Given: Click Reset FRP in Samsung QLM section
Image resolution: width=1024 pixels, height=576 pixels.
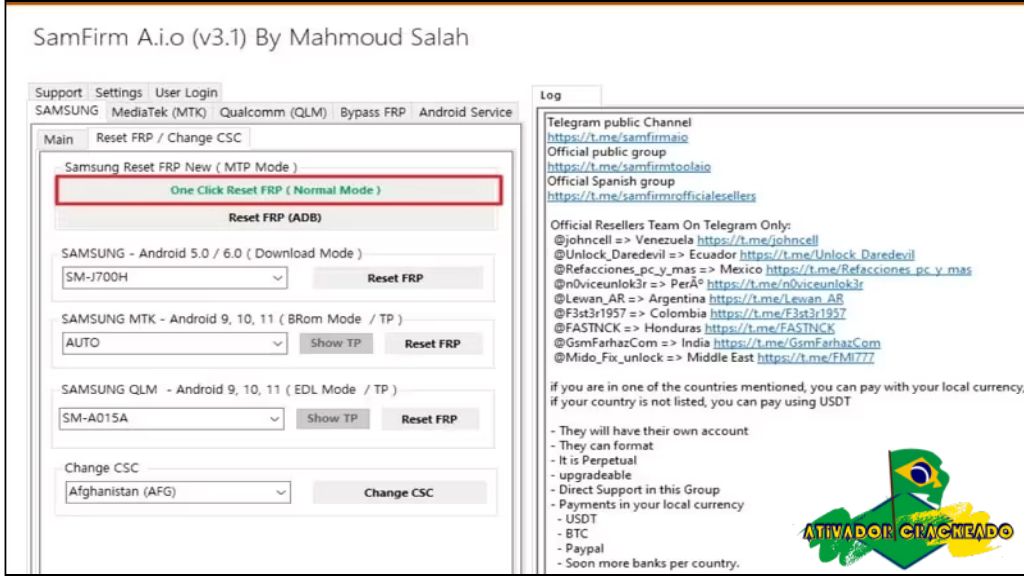Looking at the screenshot, I should (x=429, y=419).
